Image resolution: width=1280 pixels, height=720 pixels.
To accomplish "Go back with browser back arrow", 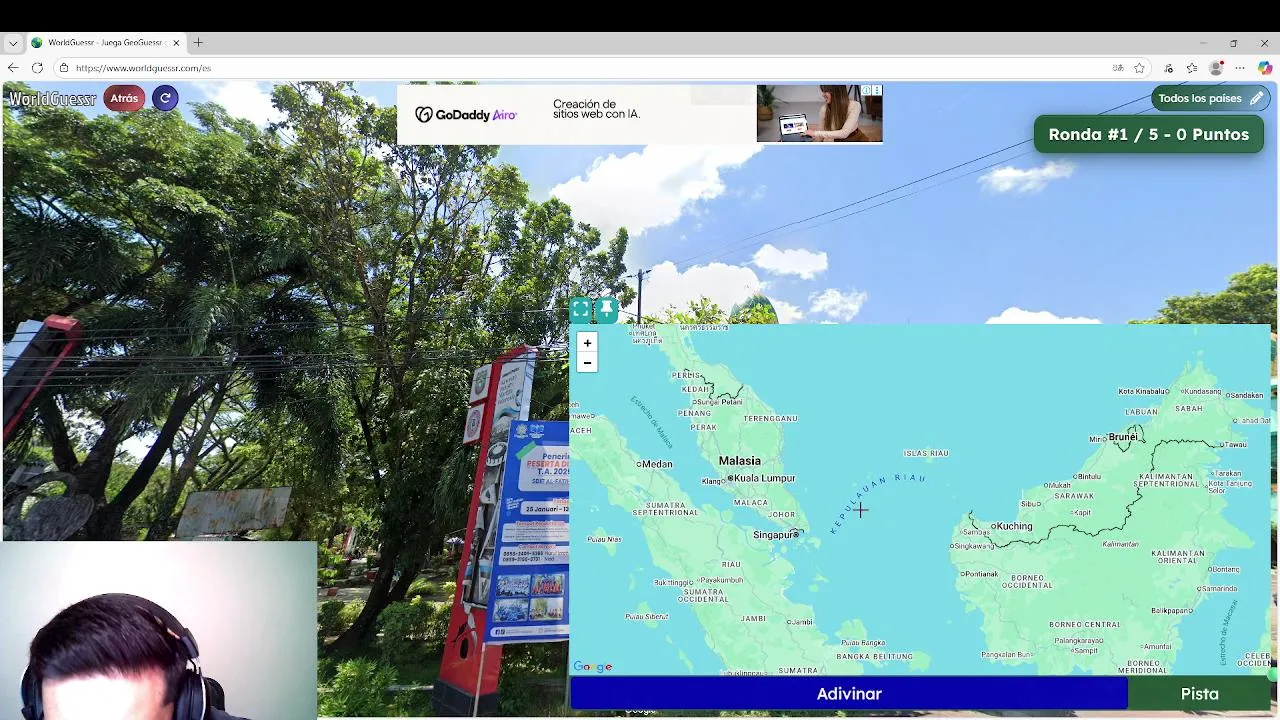I will click(x=13, y=68).
